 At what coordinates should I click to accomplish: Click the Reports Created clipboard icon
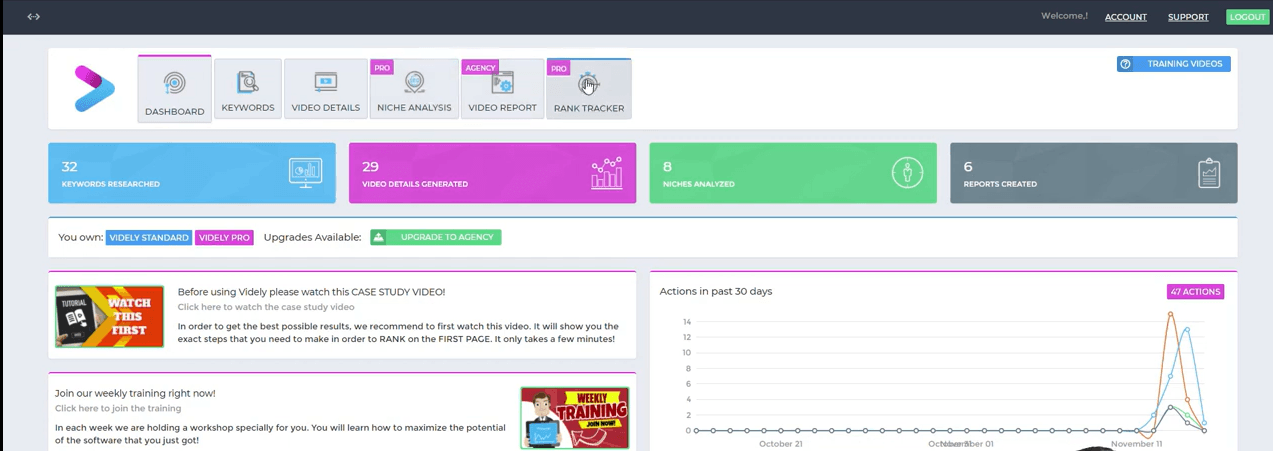[1209, 173]
